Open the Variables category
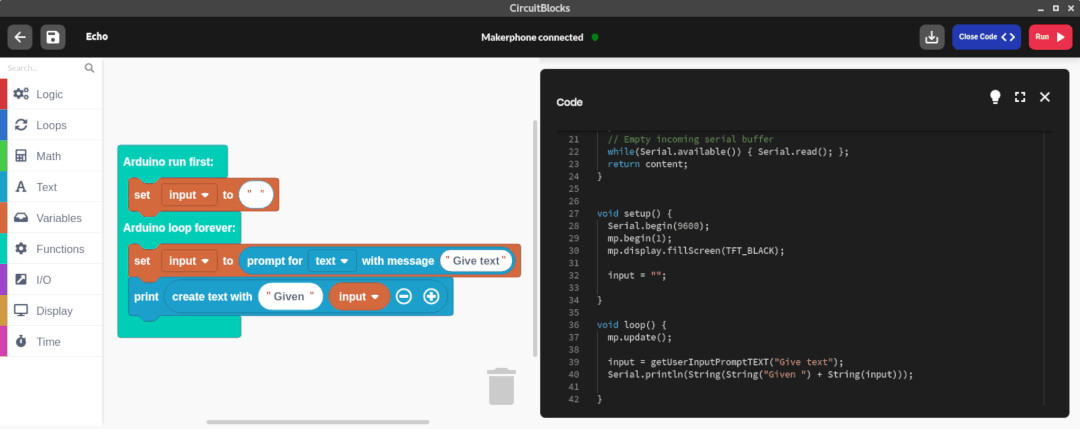The width and height of the screenshot is (1080, 429). (52, 218)
